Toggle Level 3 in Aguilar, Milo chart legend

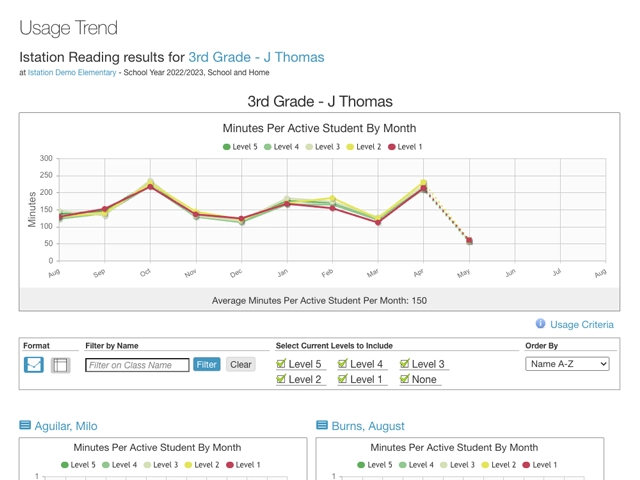pyautogui.click(x=161, y=465)
